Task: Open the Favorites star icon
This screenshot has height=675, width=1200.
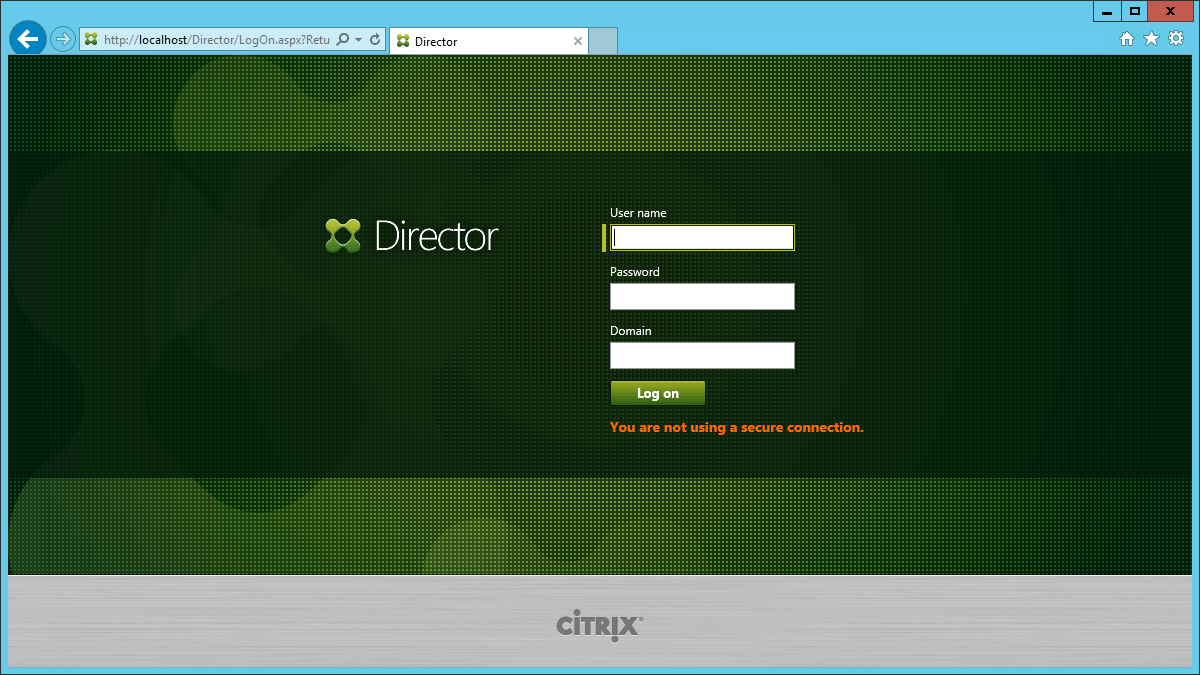Action: (x=1151, y=39)
